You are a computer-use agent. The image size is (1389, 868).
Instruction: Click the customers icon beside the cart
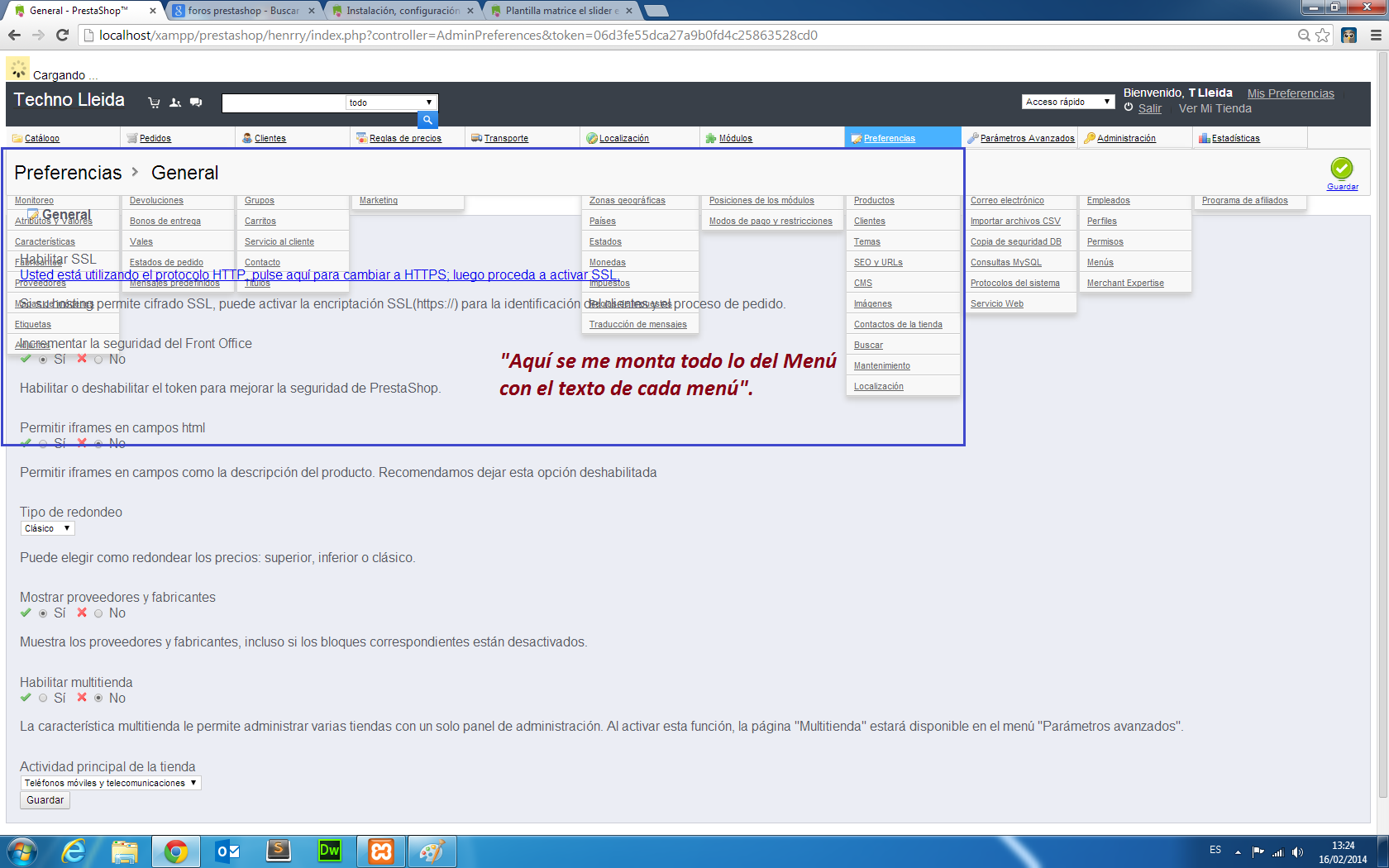175,103
